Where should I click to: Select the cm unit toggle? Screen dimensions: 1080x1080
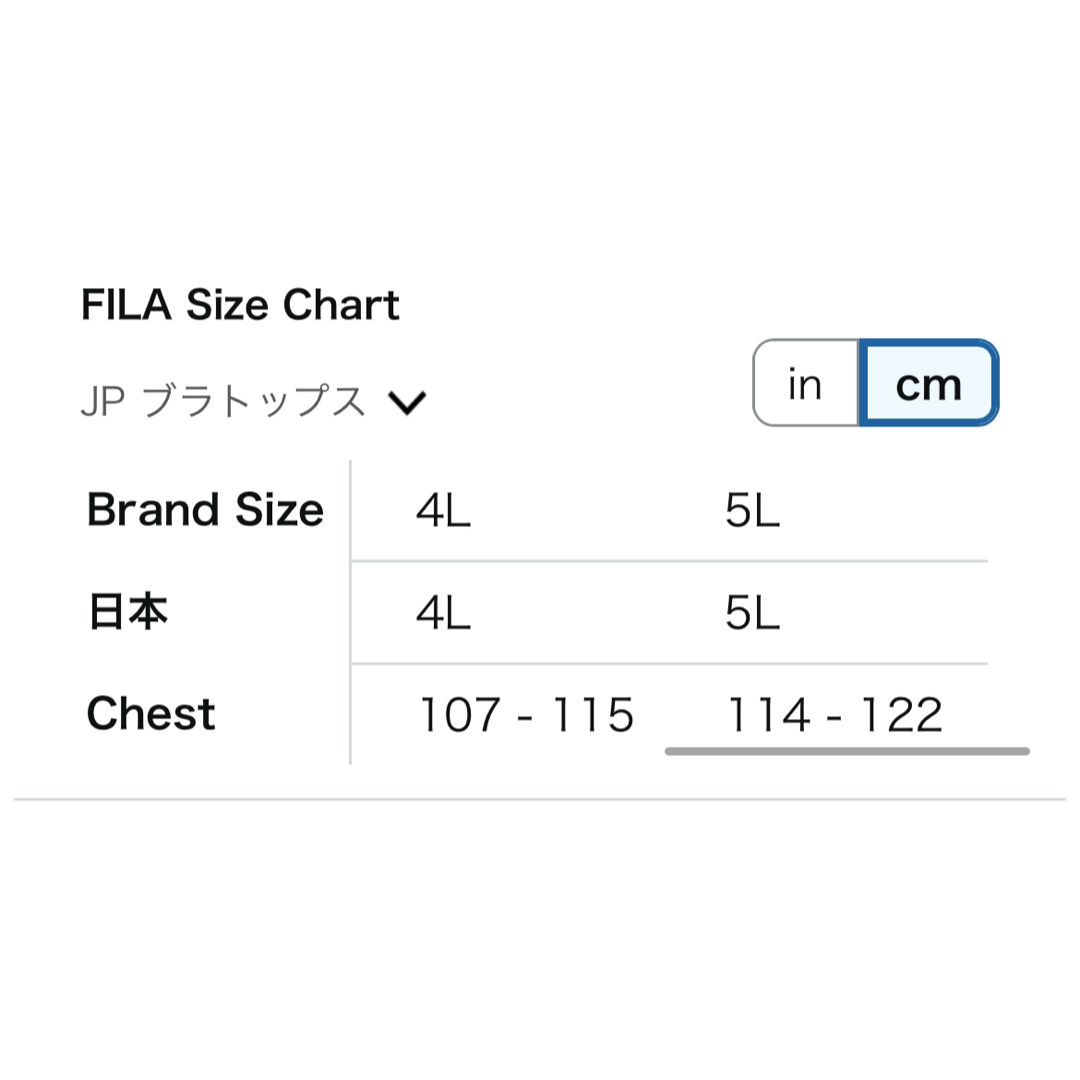click(928, 383)
